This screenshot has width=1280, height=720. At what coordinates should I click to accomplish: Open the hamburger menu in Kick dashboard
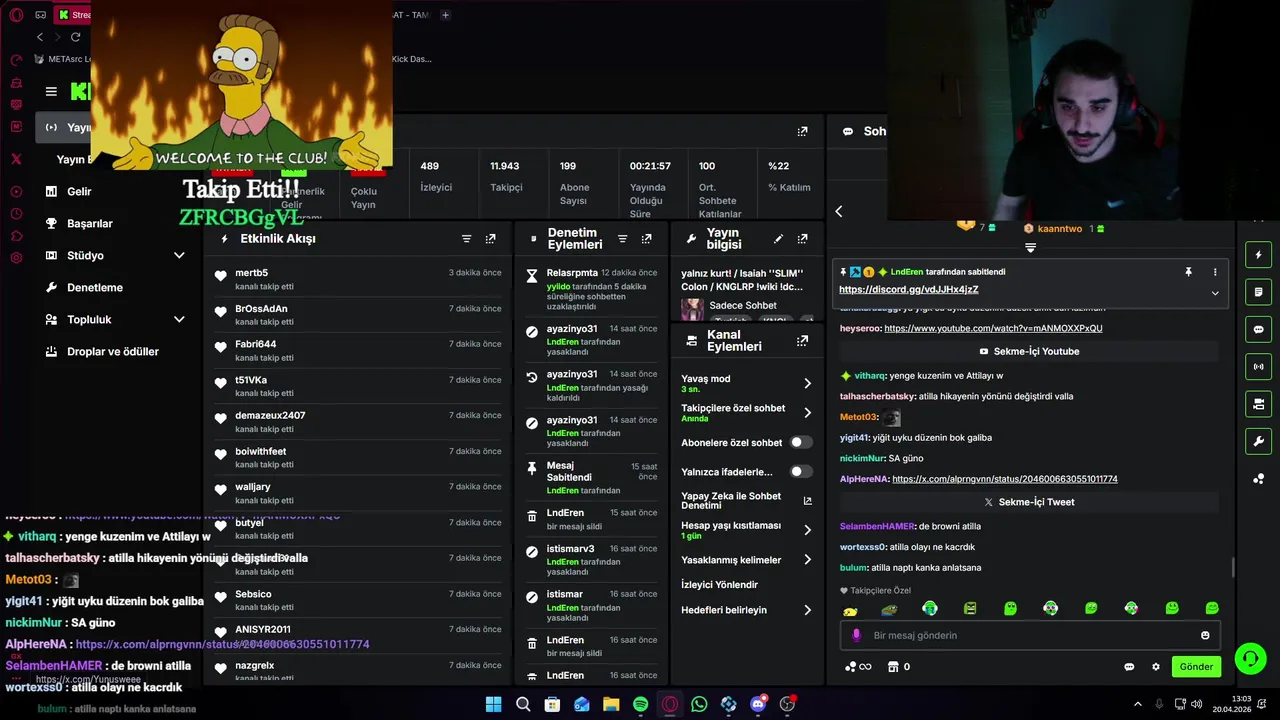click(51, 91)
